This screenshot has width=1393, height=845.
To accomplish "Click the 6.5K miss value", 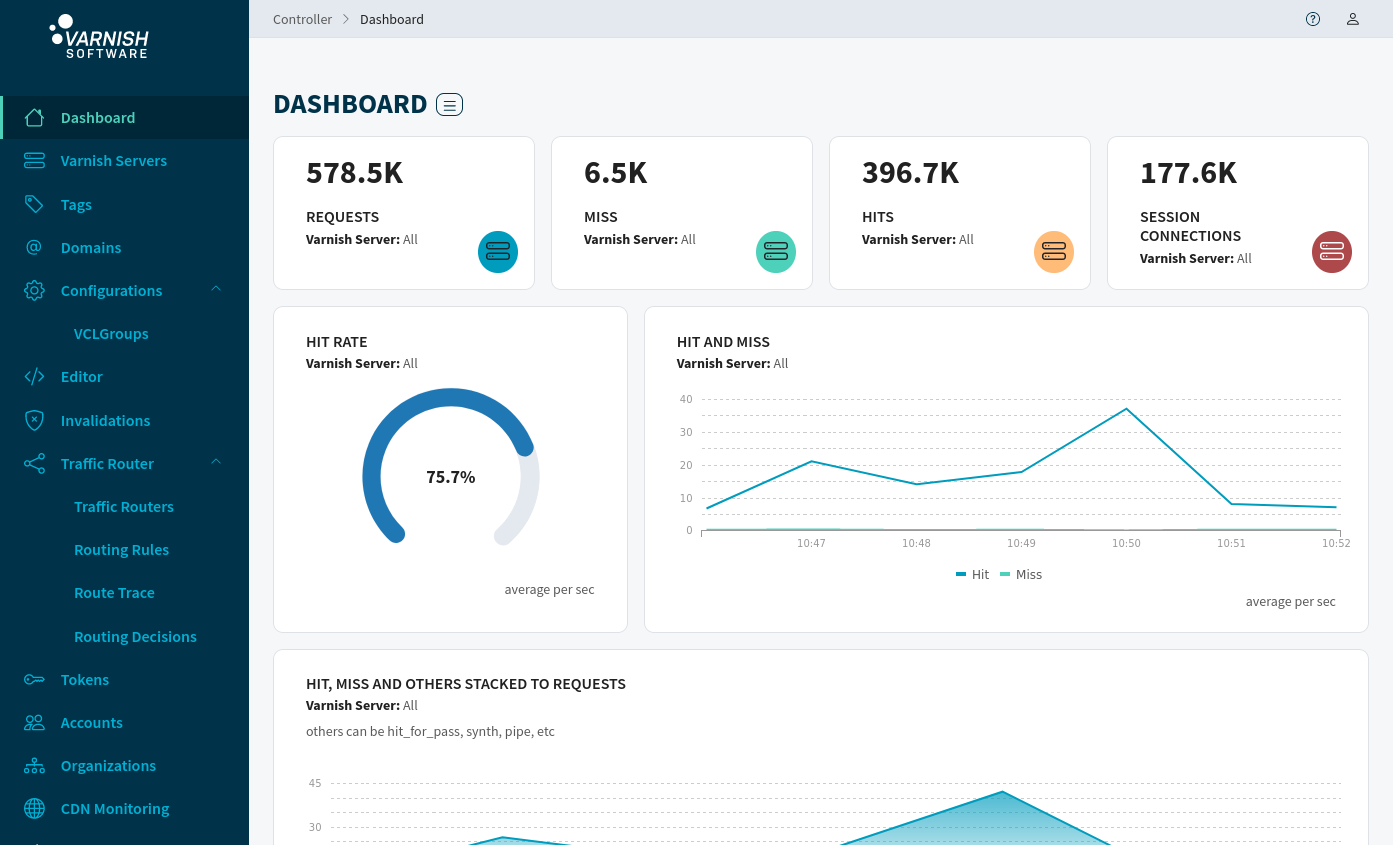I will (615, 173).
